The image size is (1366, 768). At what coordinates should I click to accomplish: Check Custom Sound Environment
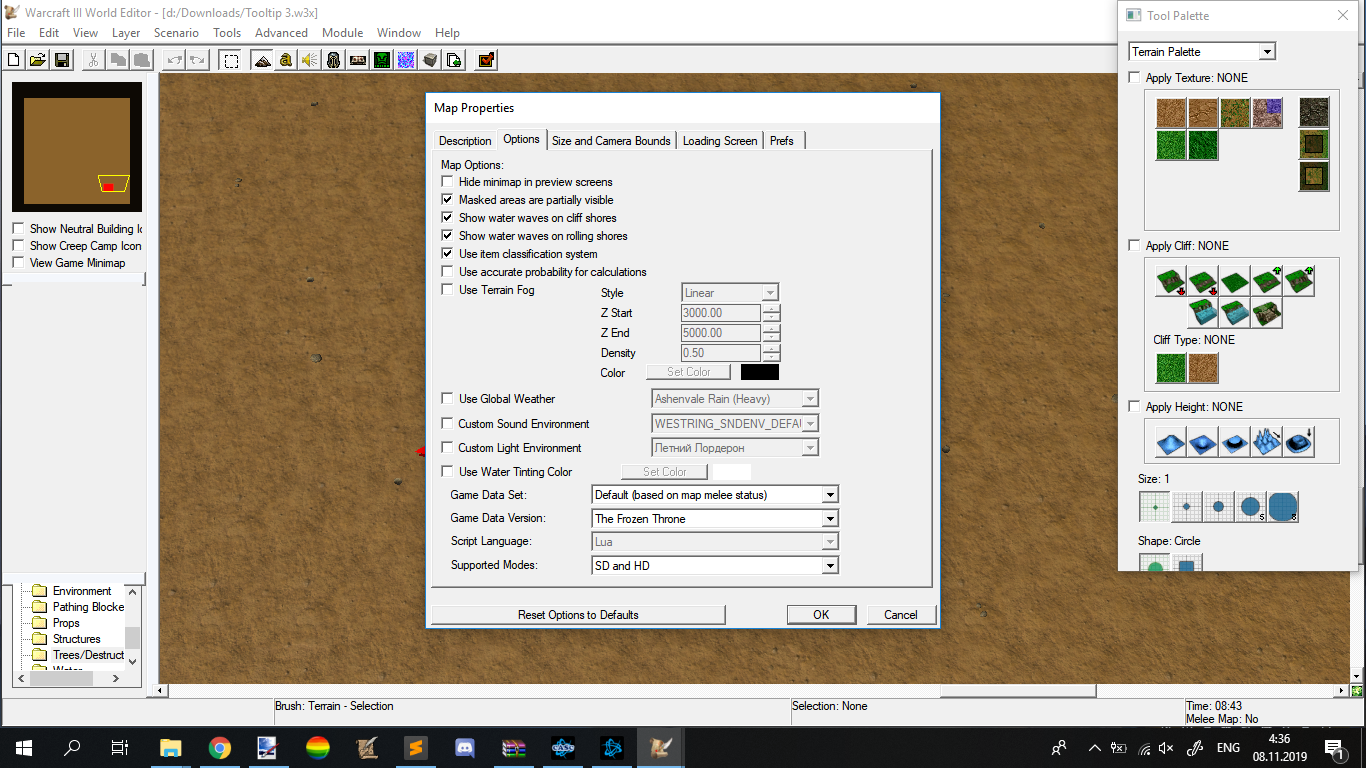coord(448,424)
